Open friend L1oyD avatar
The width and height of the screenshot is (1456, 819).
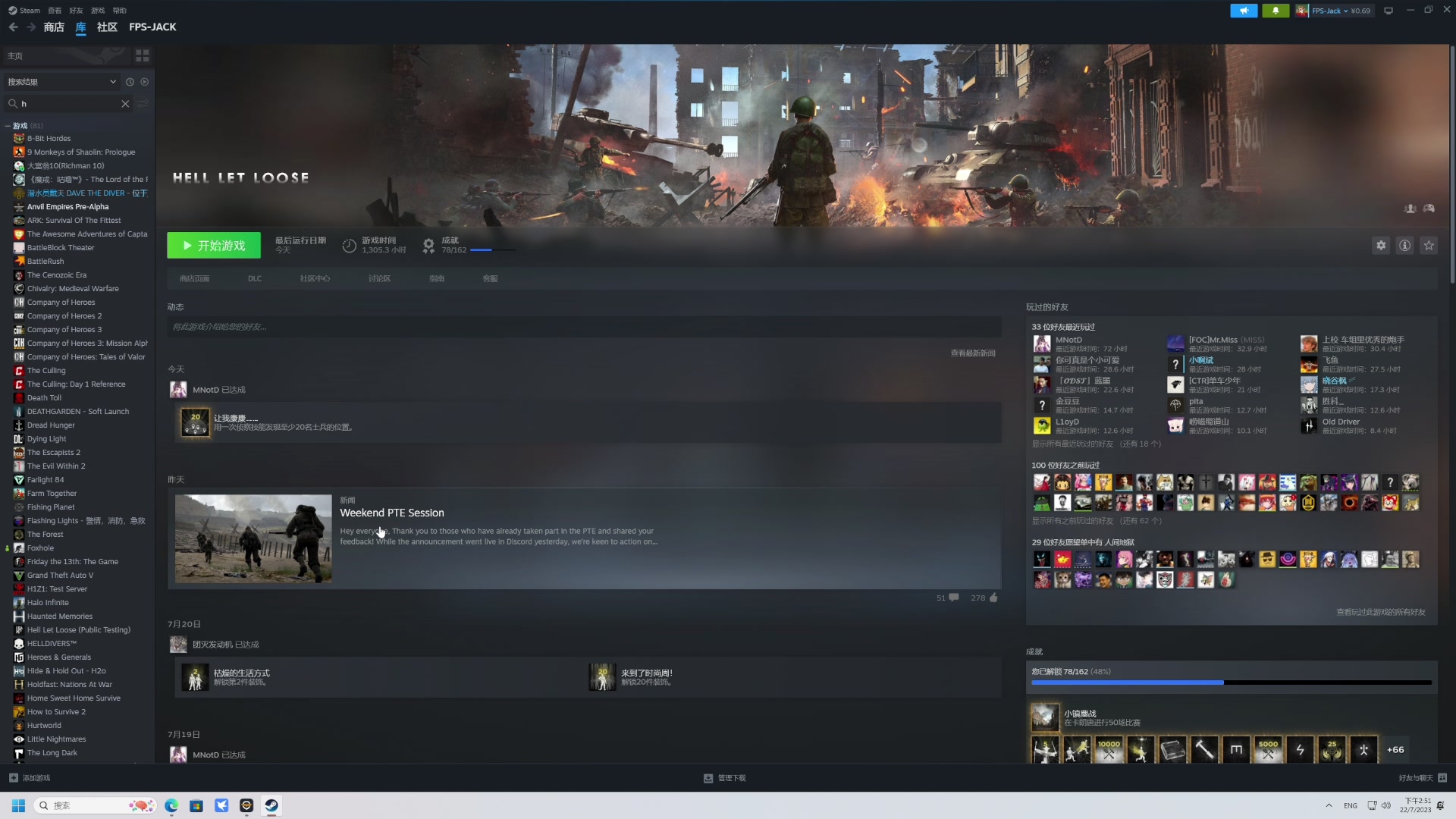pos(1042,425)
